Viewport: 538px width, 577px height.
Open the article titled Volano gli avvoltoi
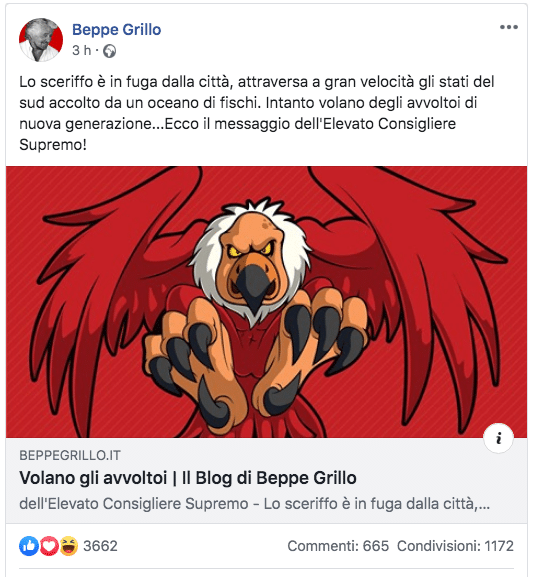tap(188, 478)
